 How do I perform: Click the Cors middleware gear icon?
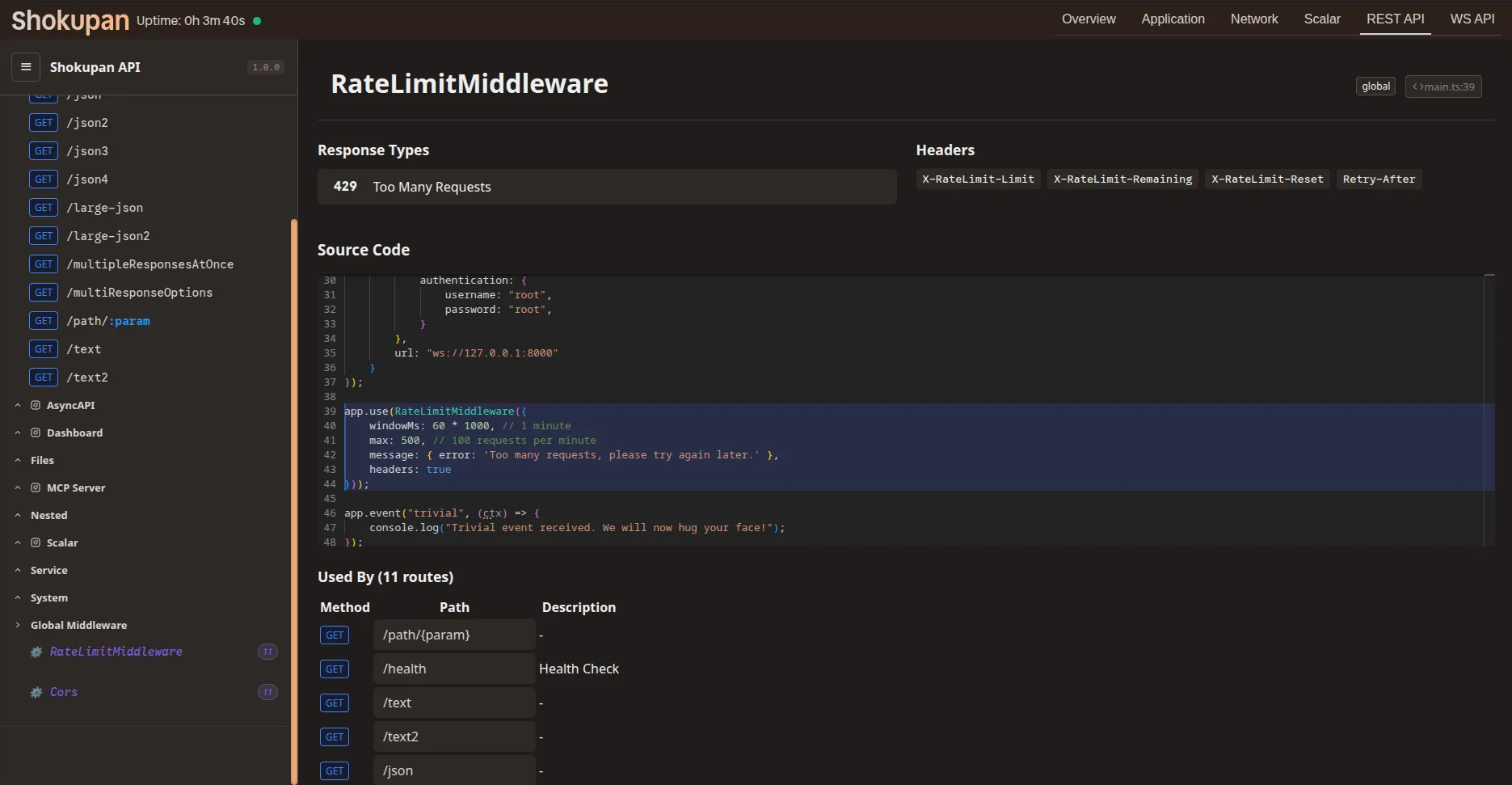(36, 692)
